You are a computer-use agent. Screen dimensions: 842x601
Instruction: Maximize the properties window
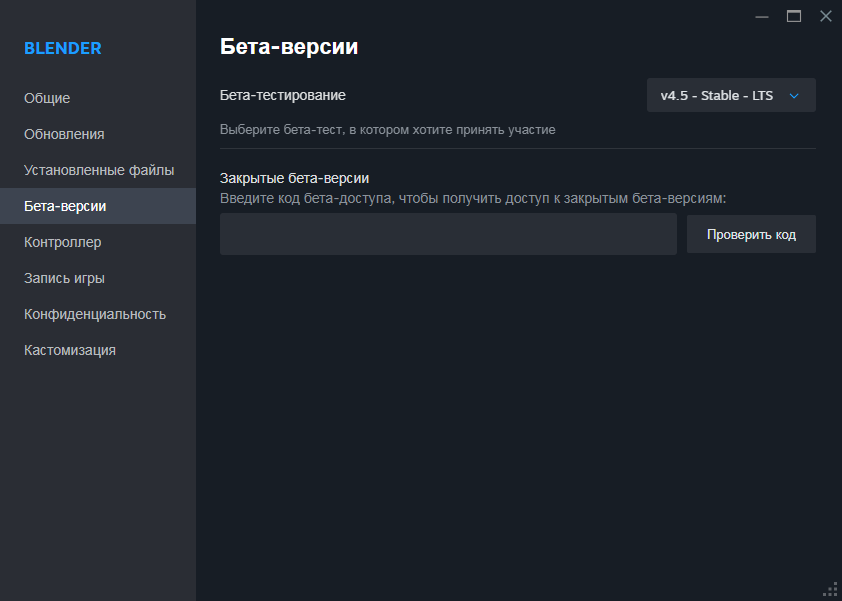pyautogui.click(x=794, y=16)
